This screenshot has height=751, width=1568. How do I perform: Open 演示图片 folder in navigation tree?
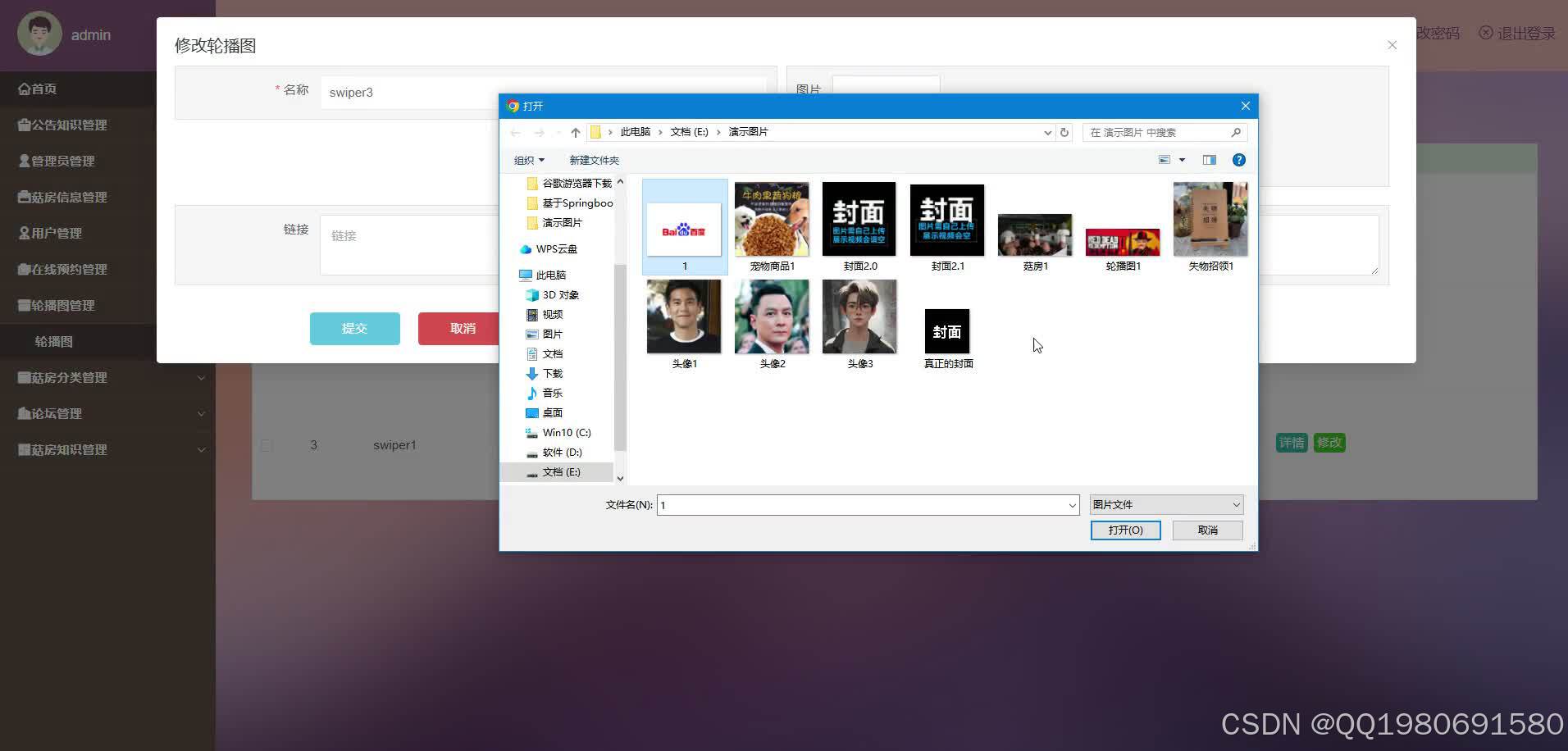click(554, 223)
